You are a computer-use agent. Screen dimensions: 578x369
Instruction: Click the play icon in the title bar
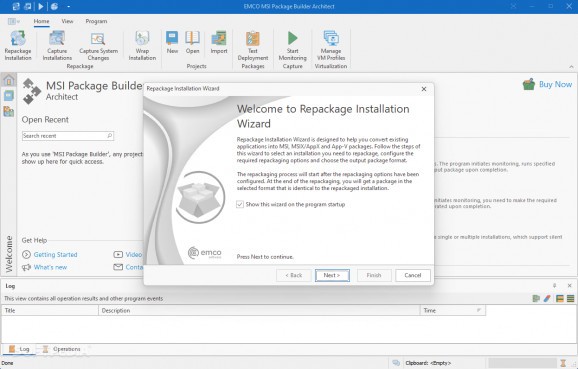pyautogui.click(x=41, y=6)
